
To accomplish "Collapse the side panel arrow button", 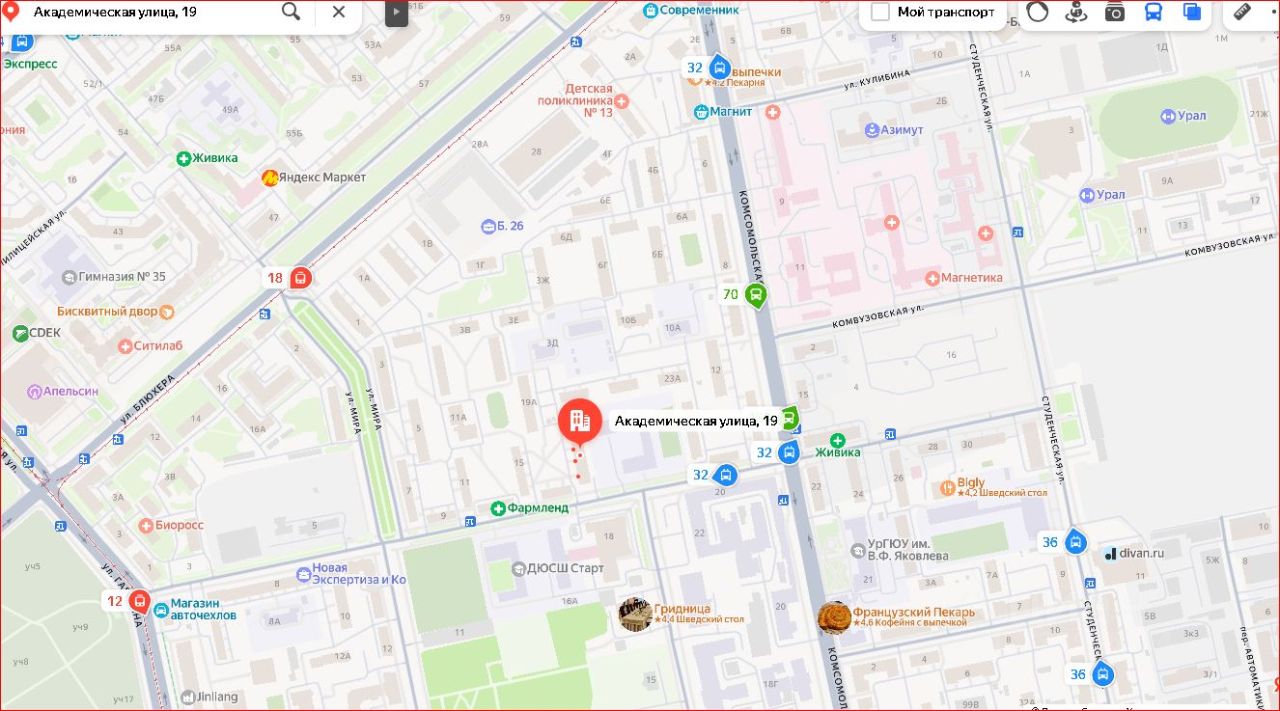I will pos(397,12).
